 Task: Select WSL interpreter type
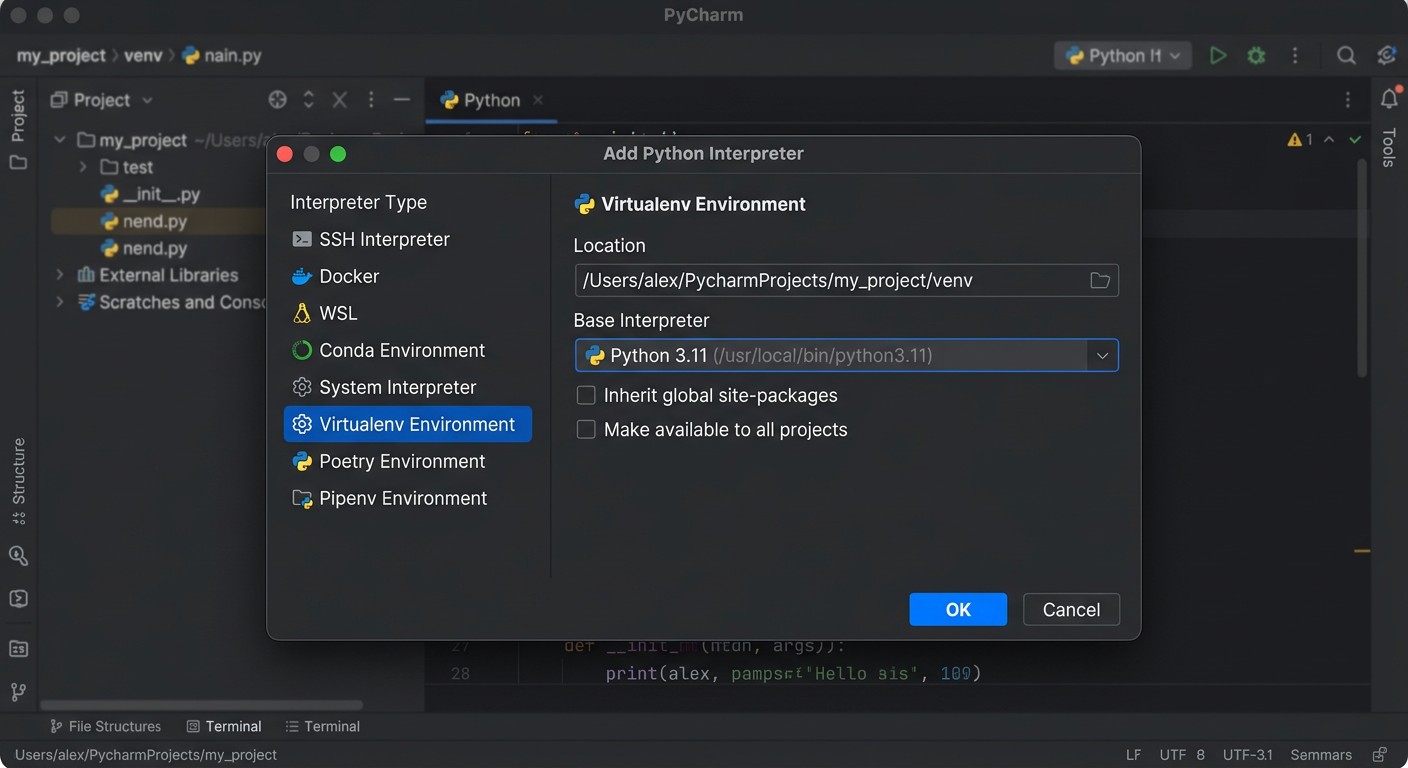[408, 313]
